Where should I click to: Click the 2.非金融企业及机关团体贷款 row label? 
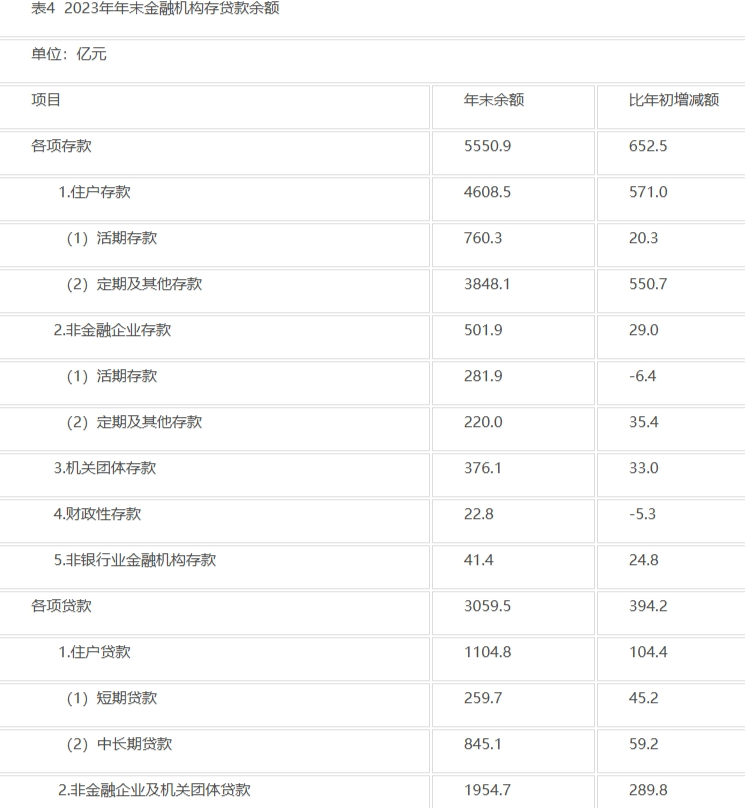[154, 789]
